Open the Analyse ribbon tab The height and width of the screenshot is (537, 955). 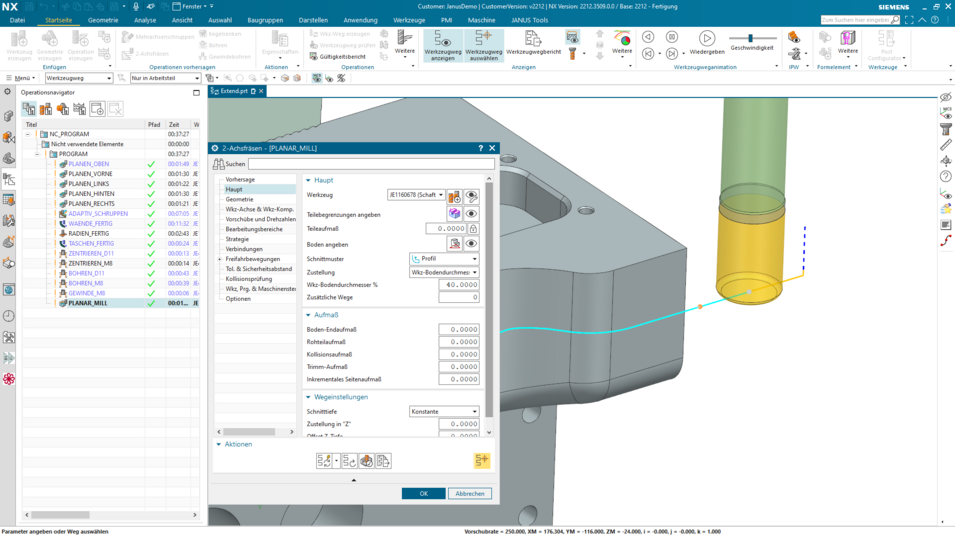coord(145,20)
